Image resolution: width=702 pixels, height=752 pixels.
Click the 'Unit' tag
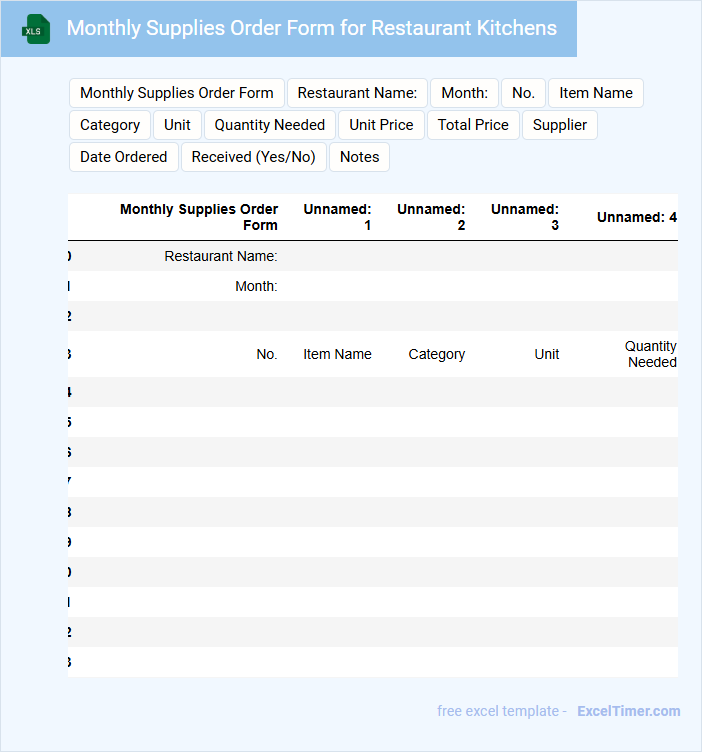pyautogui.click(x=177, y=125)
